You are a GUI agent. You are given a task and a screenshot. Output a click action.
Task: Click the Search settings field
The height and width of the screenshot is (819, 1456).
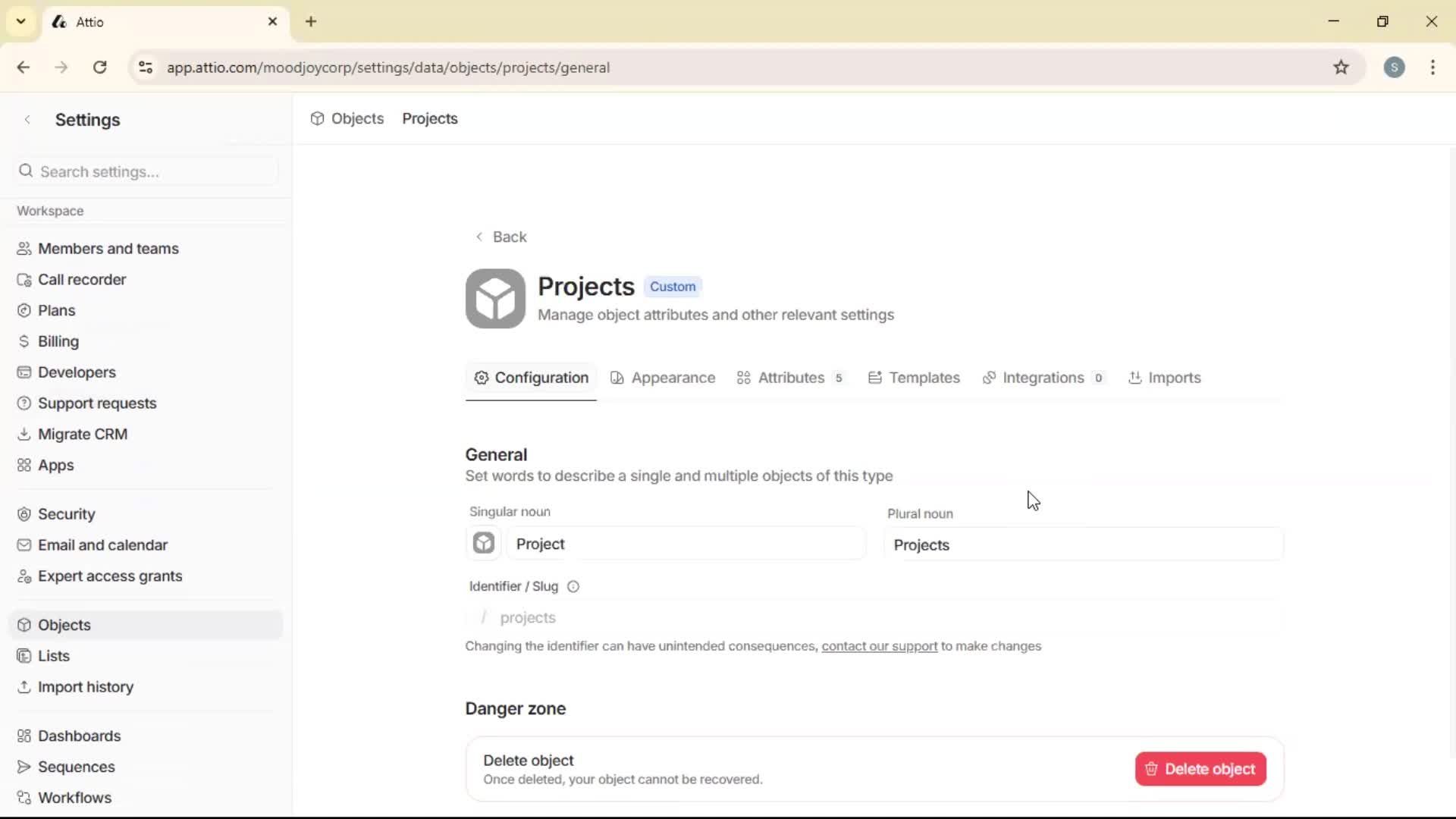click(x=146, y=171)
